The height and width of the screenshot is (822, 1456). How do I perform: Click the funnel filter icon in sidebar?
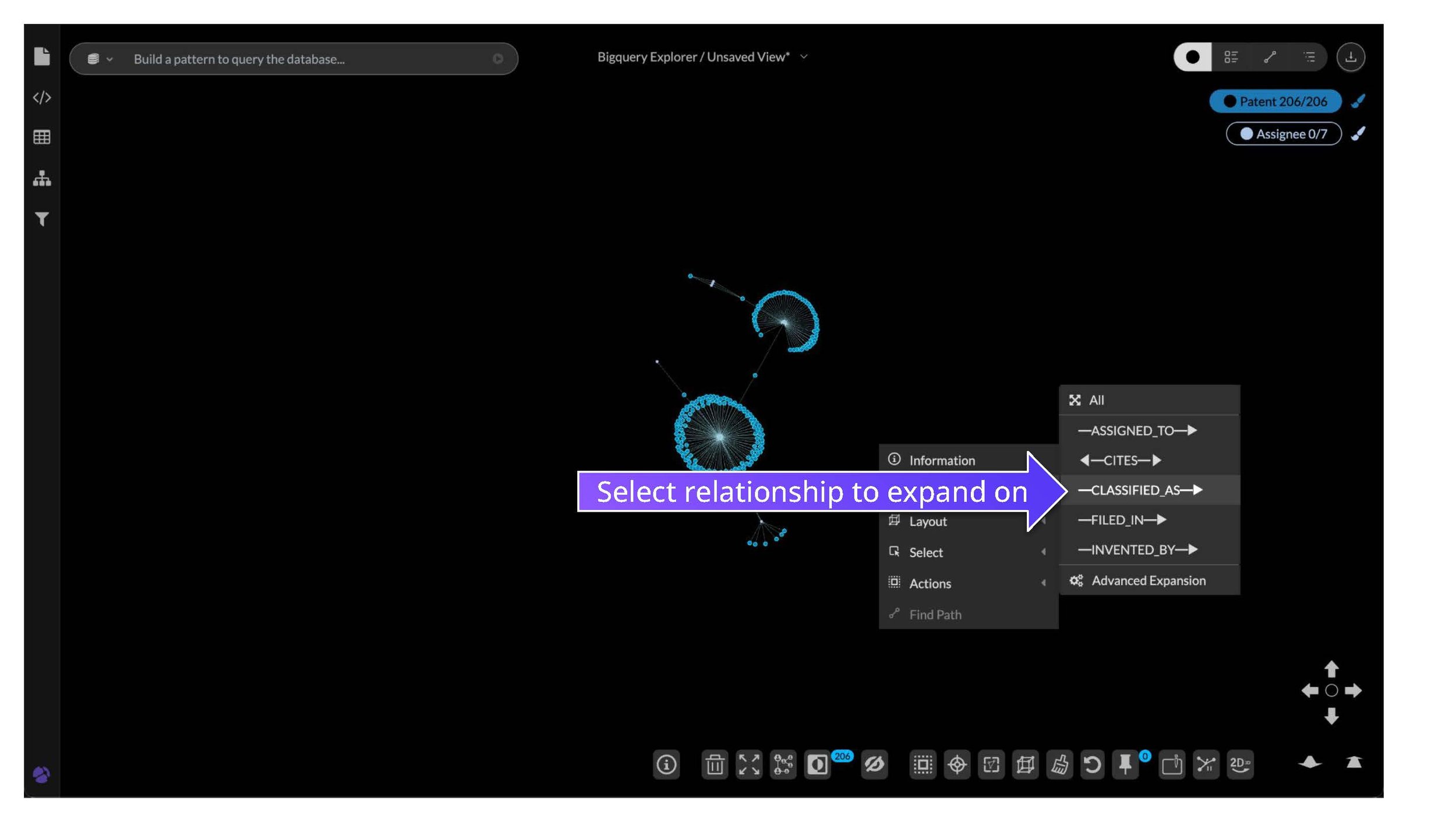click(x=42, y=219)
